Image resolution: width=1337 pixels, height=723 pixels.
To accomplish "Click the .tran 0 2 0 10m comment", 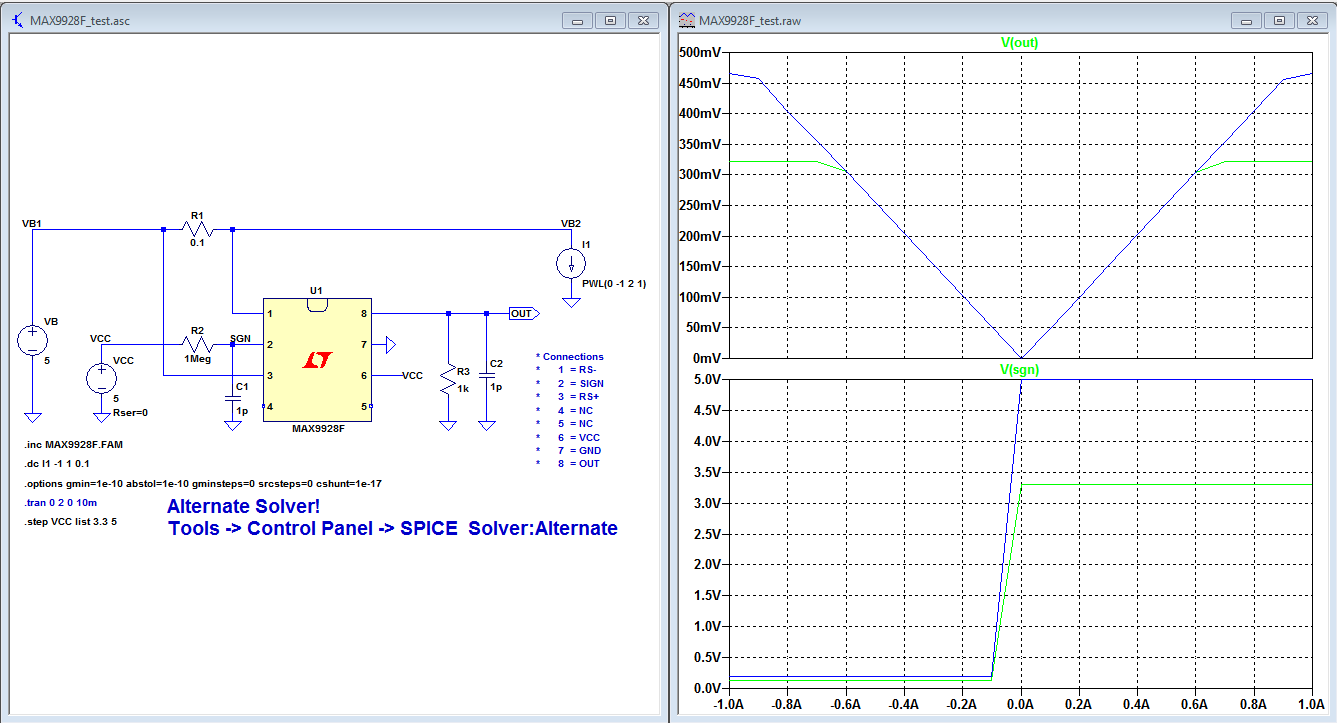I will 60,503.
